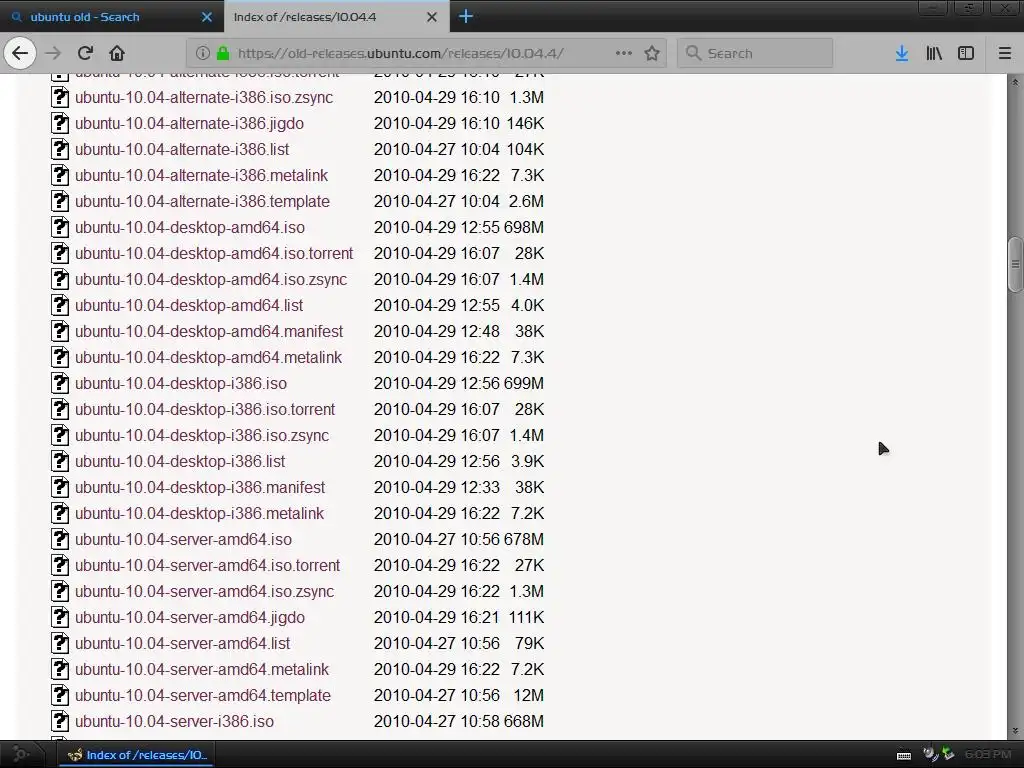The width and height of the screenshot is (1024, 768).
Task: Open ubuntu-10.04-desktop-amd64.list link
Action: pyautogui.click(x=189, y=306)
